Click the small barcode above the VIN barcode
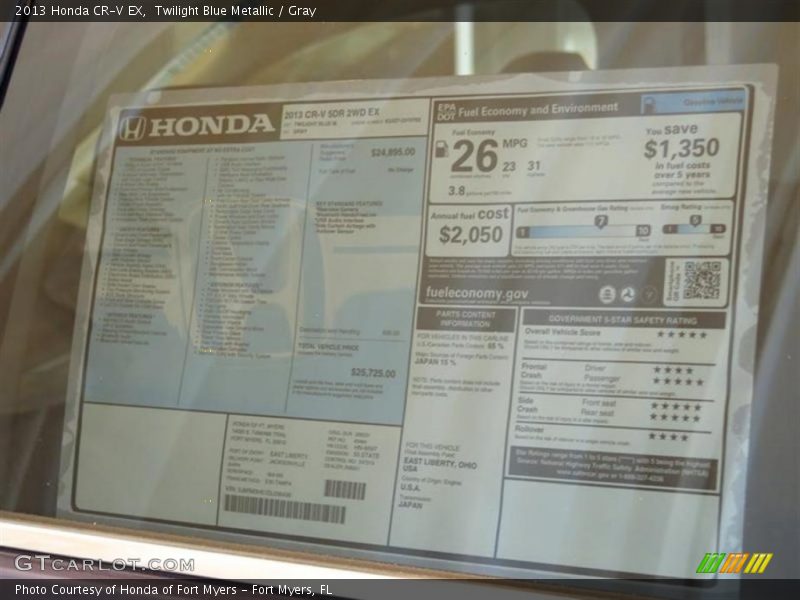 (x=345, y=490)
